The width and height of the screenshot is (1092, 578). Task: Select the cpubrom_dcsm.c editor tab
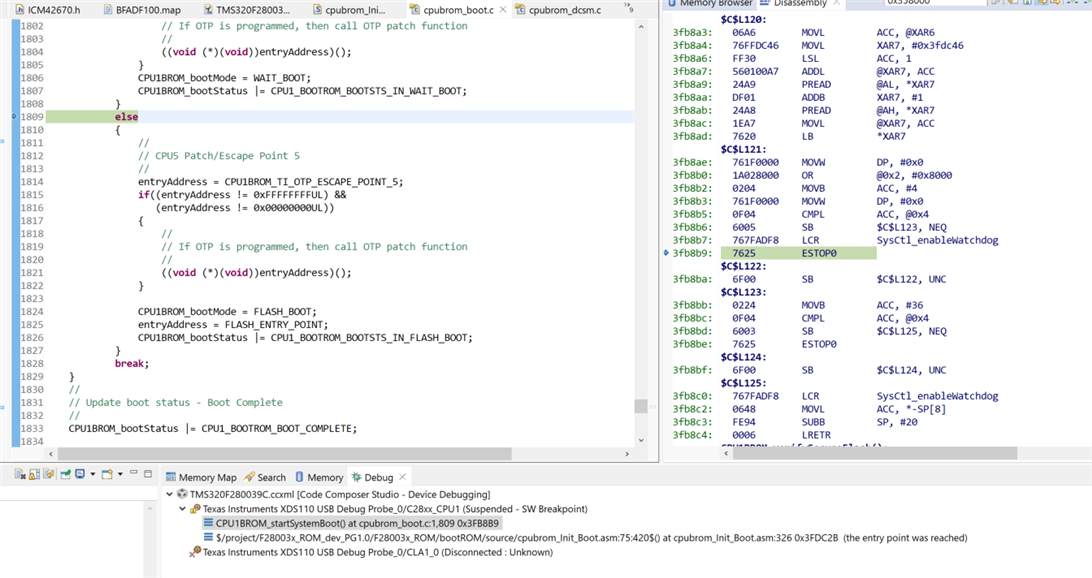(x=565, y=10)
